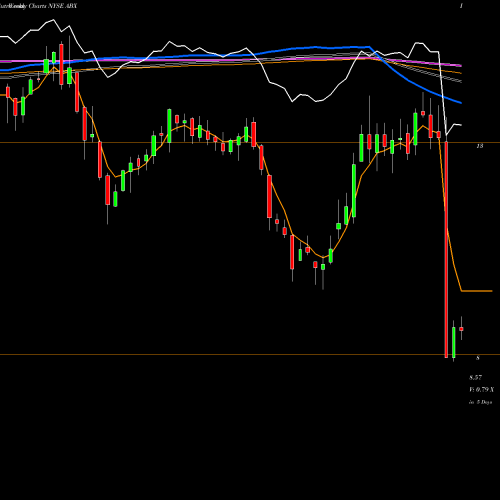Select the tall red candle spanning 13 to 8

446,249
